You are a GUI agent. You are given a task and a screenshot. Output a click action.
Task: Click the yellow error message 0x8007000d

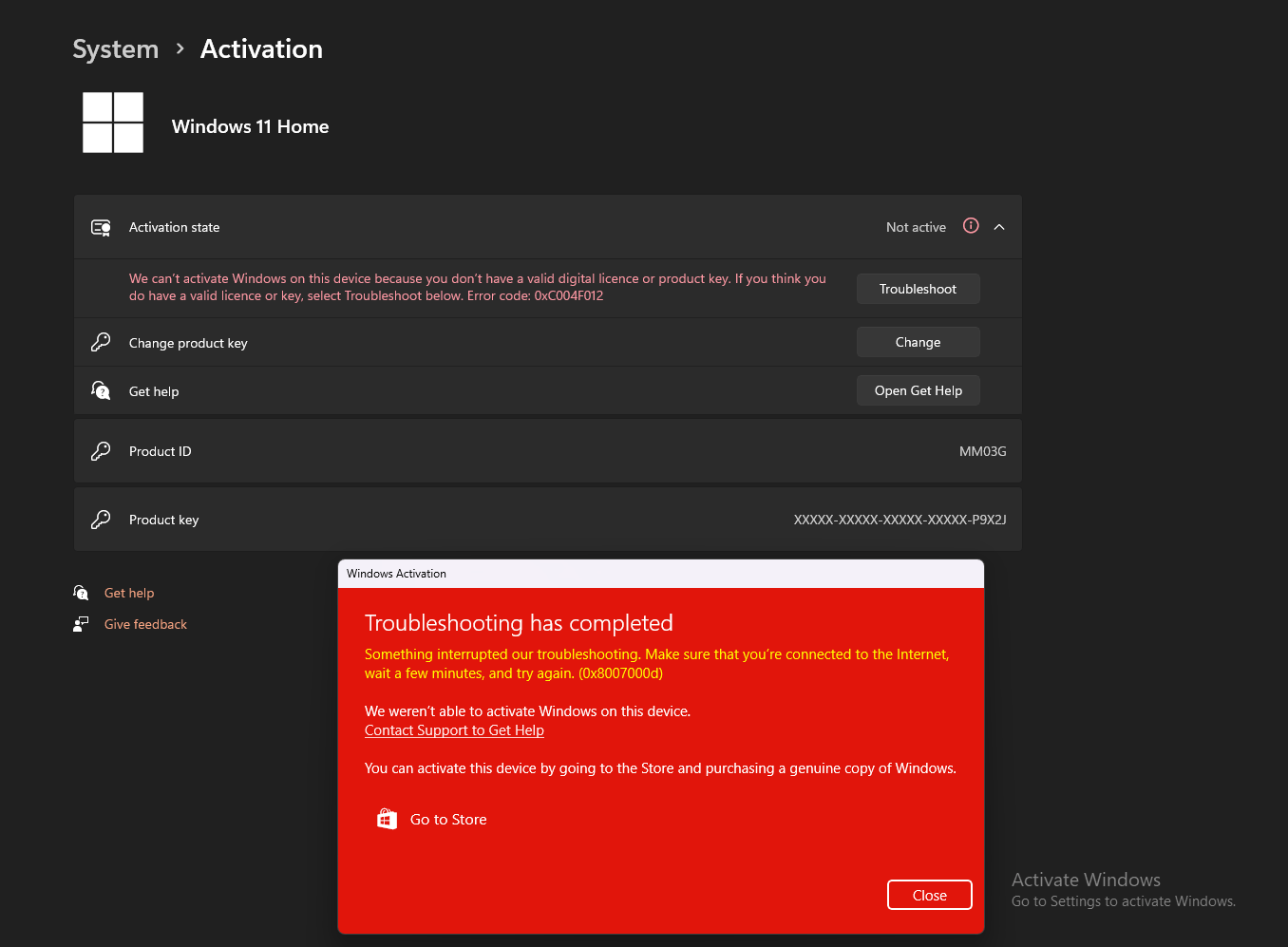(x=656, y=664)
